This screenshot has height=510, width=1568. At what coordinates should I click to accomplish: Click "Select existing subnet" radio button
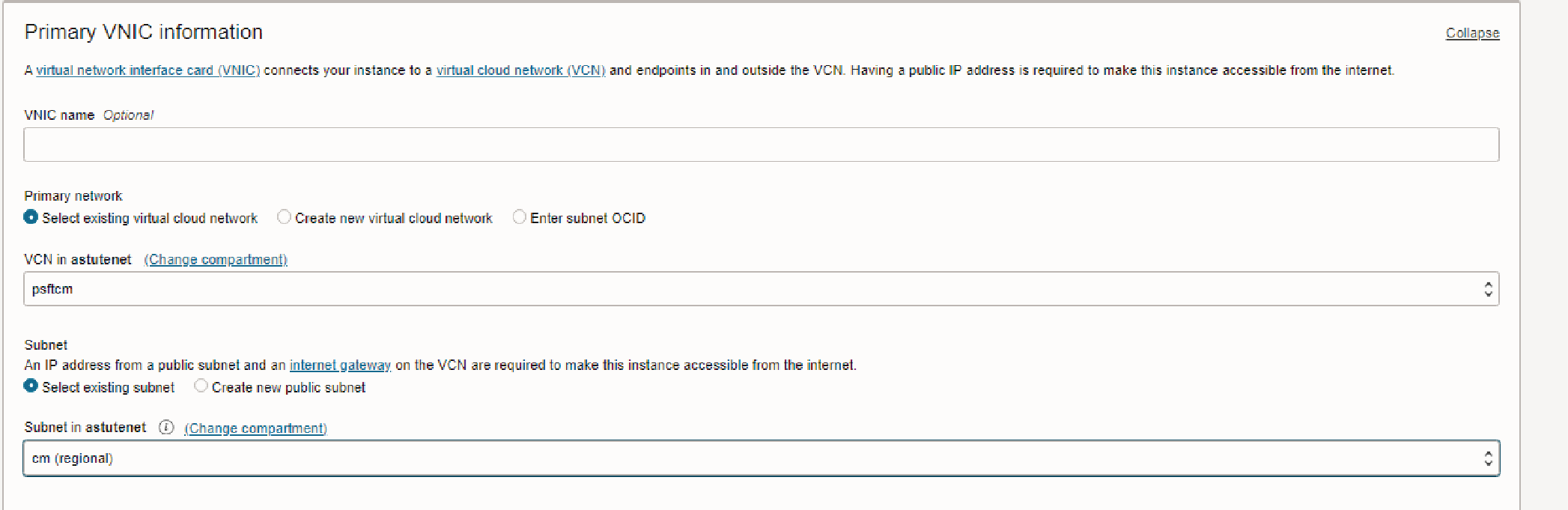point(31,386)
